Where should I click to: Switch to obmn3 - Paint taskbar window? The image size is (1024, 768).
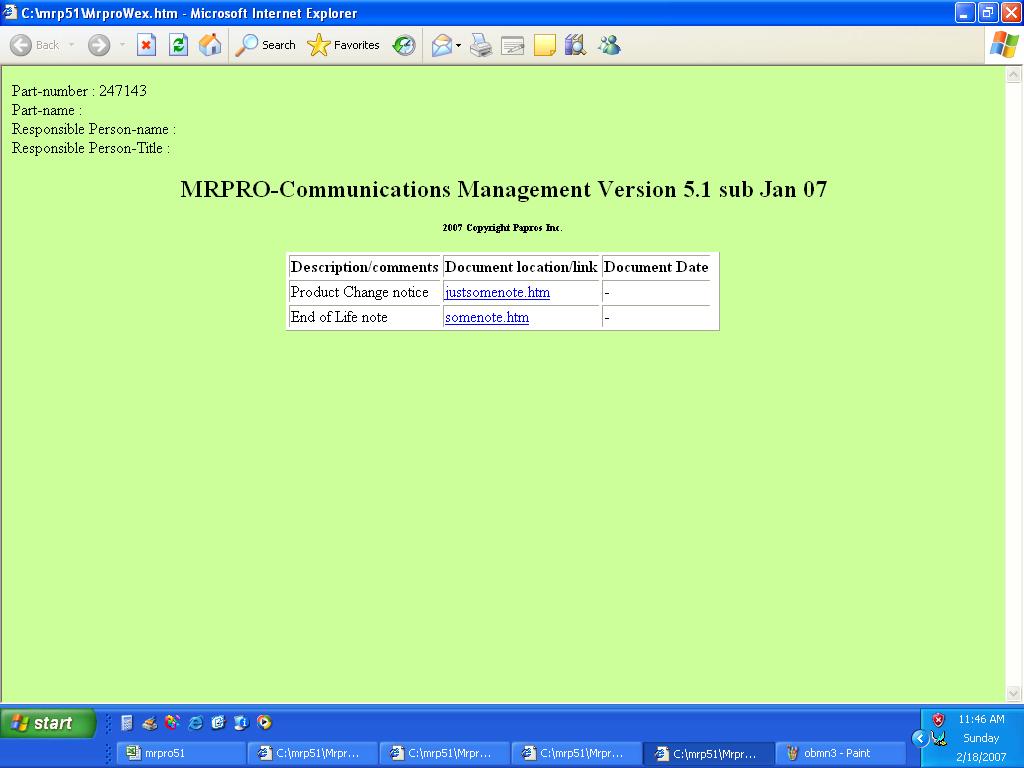pyautogui.click(x=841, y=753)
